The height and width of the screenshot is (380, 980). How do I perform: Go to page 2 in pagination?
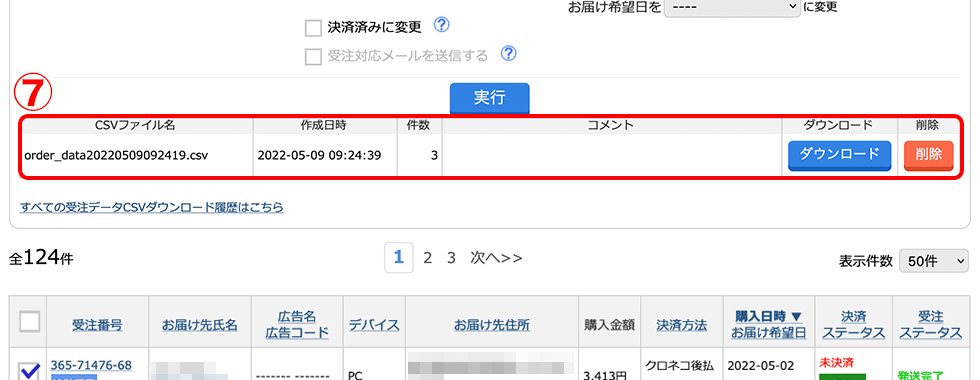[x=428, y=258]
